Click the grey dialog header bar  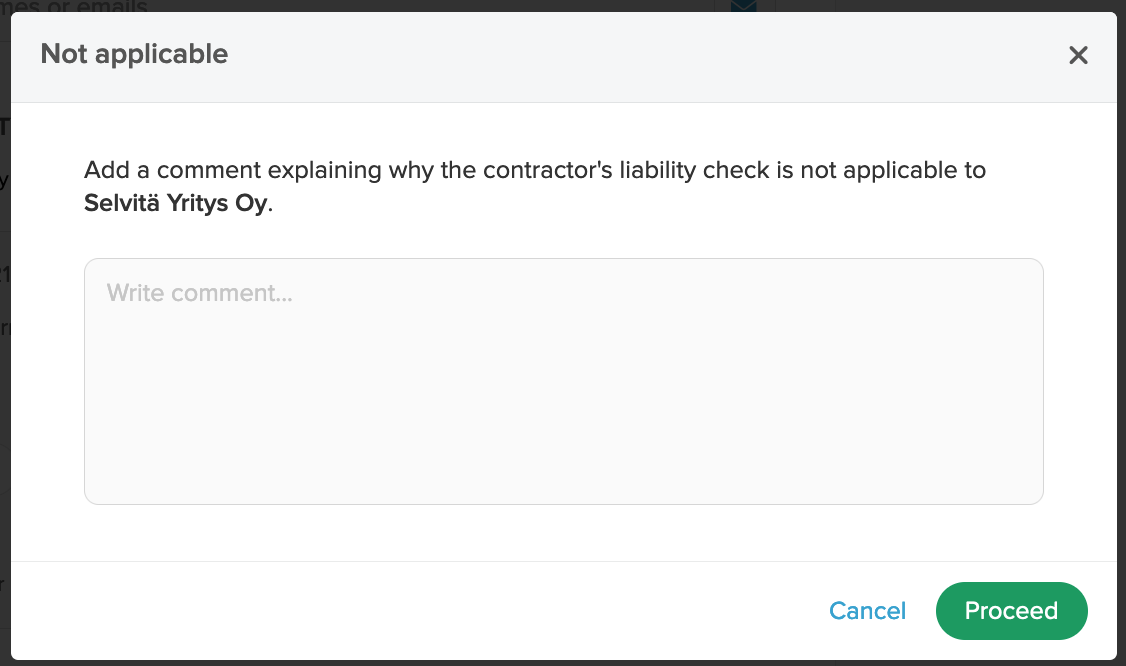pos(564,57)
